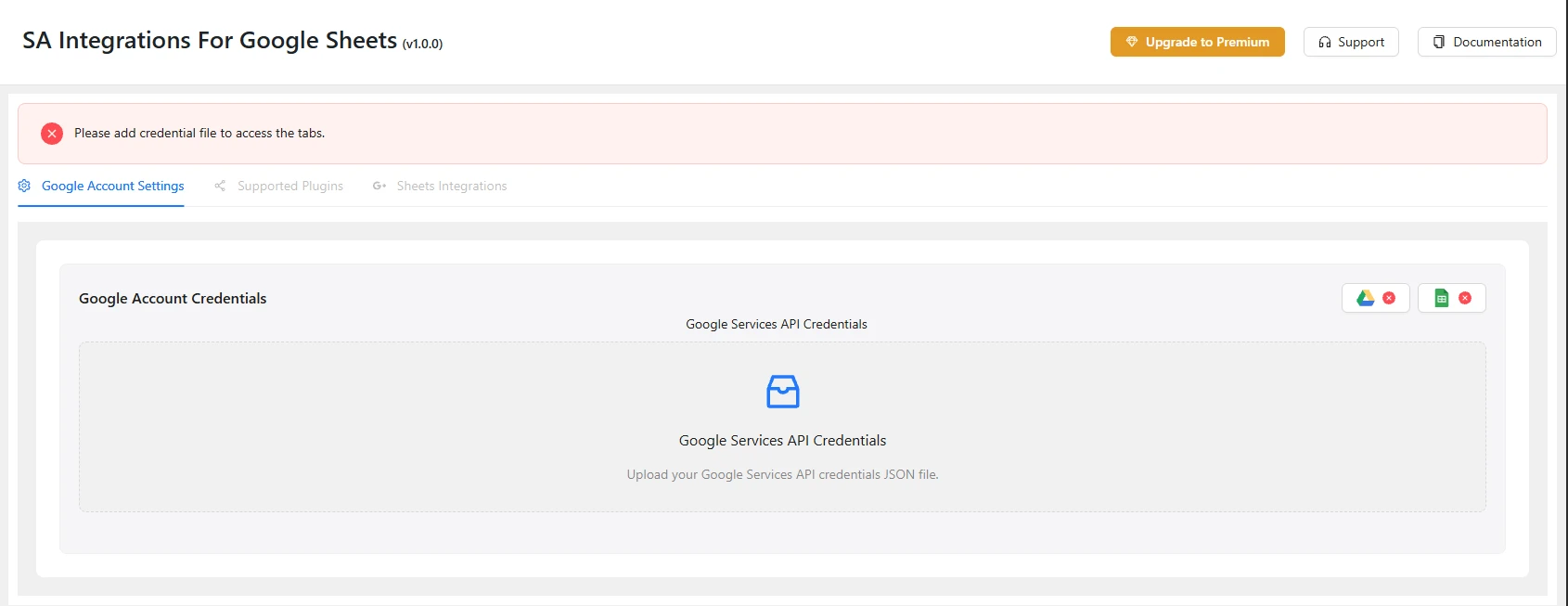Click the red cross beside the Sheets icon

[1465, 298]
